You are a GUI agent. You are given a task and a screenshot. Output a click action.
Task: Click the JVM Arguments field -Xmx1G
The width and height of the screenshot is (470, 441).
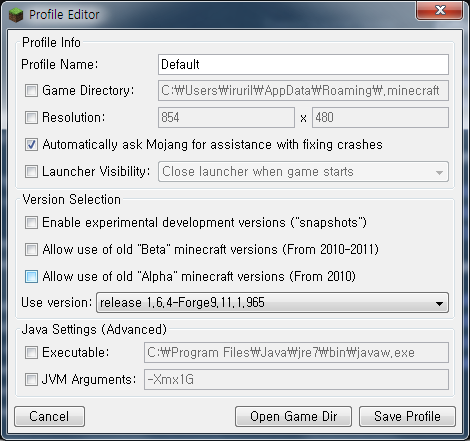[x=296, y=380]
